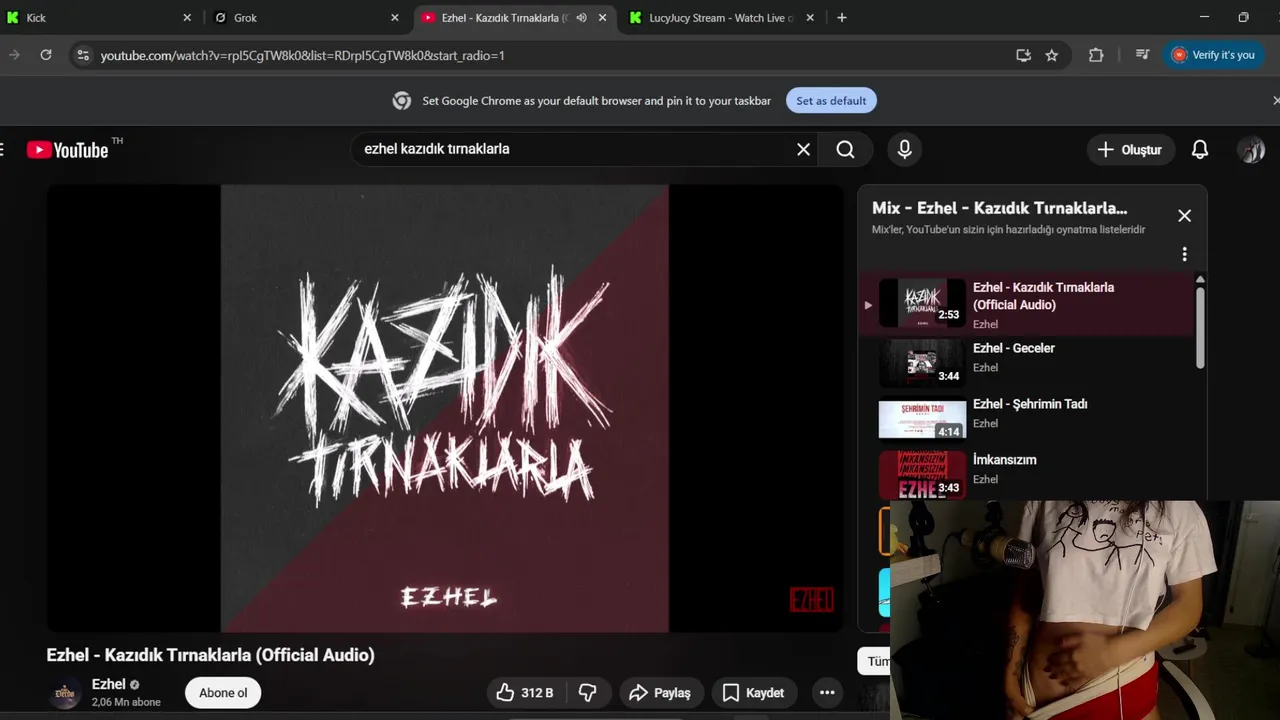This screenshot has width=1280, height=720.
Task: Close the LucyJucy Stream tab
Action: tap(810, 18)
